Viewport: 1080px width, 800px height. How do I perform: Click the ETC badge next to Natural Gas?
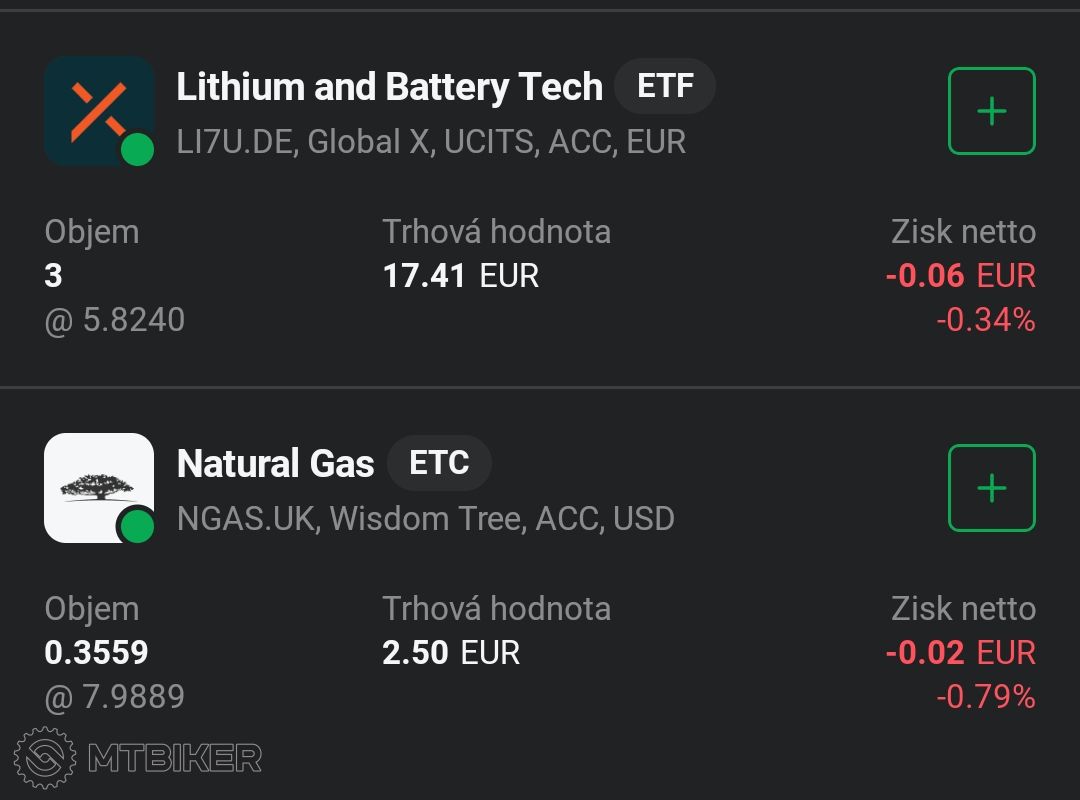point(439,463)
